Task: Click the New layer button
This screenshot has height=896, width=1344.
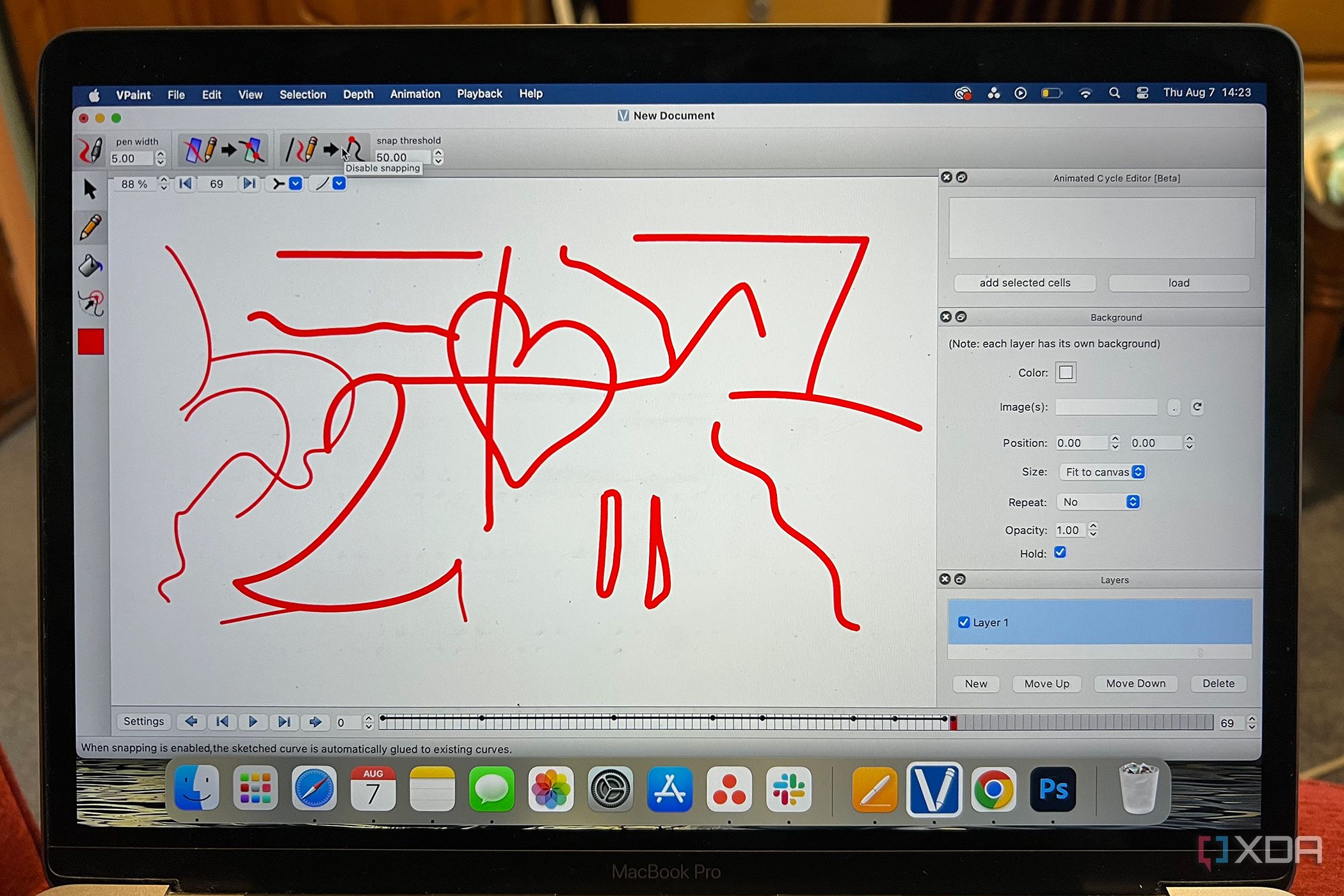Action: pyautogui.click(x=976, y=684)
